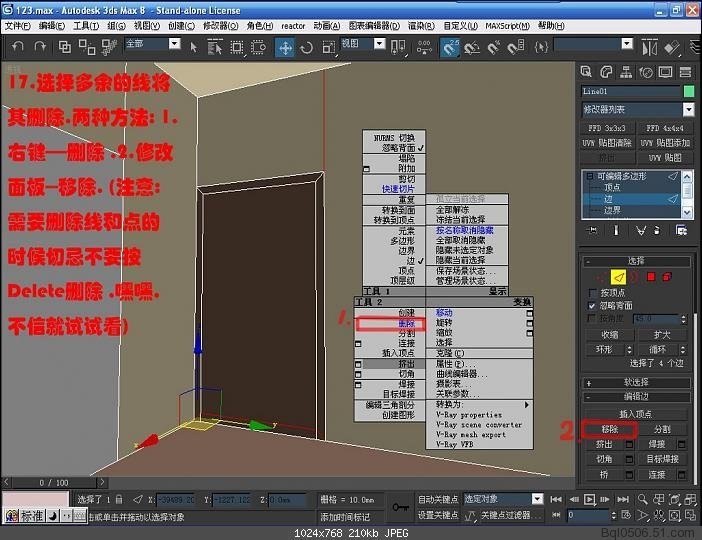702x540 pixels.
Task: Click the 移除 button in 编辑边
Action: [609, 429]
